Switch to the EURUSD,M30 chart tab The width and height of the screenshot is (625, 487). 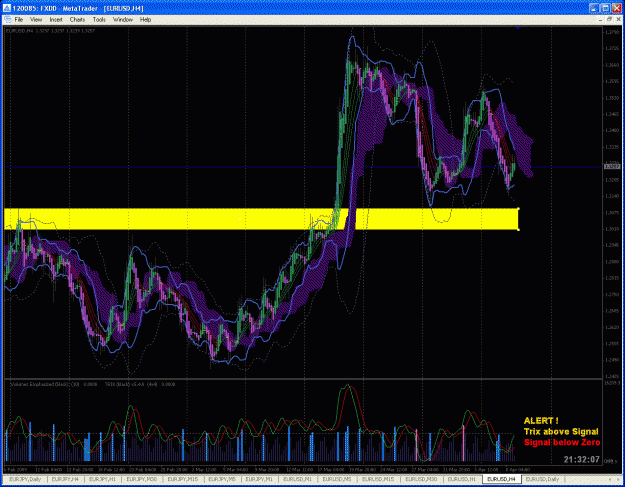pyautogui.click(x=421, y=479)
